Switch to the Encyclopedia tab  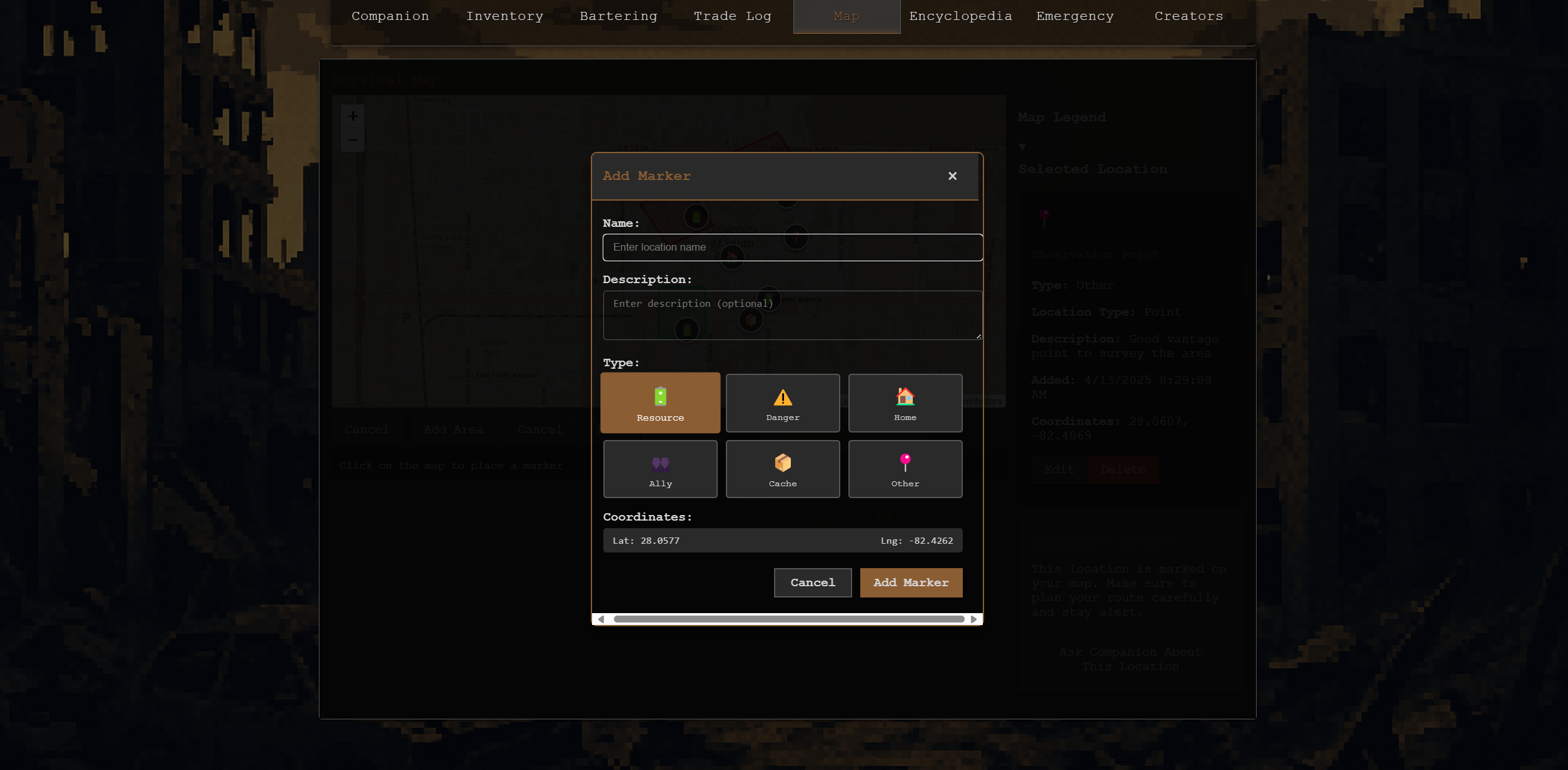960,16
